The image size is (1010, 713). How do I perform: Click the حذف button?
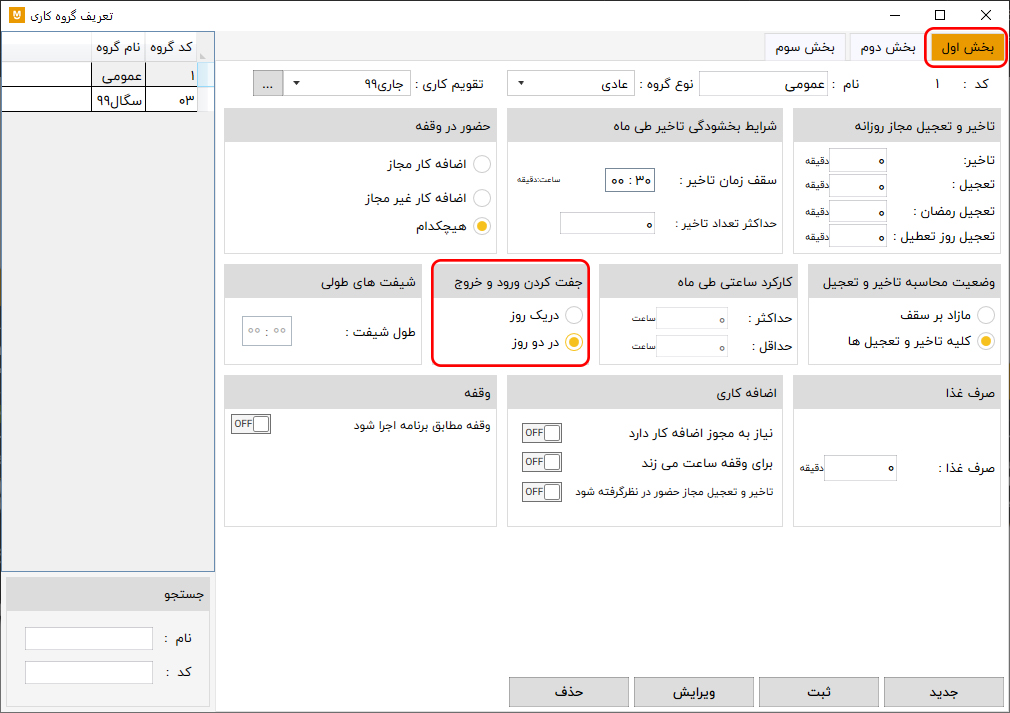click(569, 692)
